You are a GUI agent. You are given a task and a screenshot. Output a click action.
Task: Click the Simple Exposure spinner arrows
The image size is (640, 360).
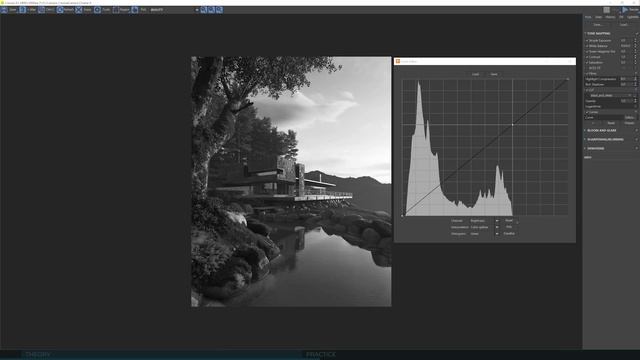click(x=636, y=40)
